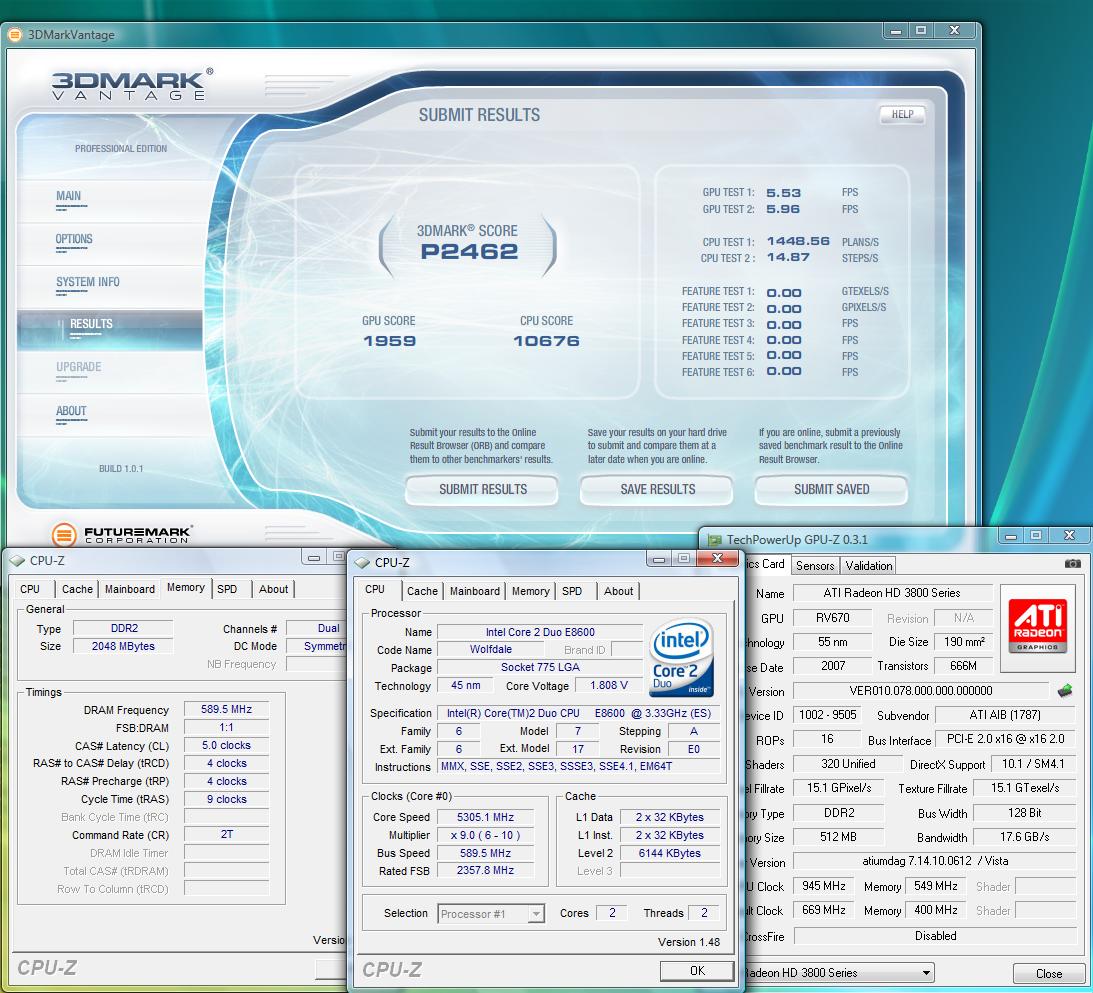The image size is (1093, 993).
Task: Click the CPU name Intel Core 2 Duo E8600
Action: point(540,632)
